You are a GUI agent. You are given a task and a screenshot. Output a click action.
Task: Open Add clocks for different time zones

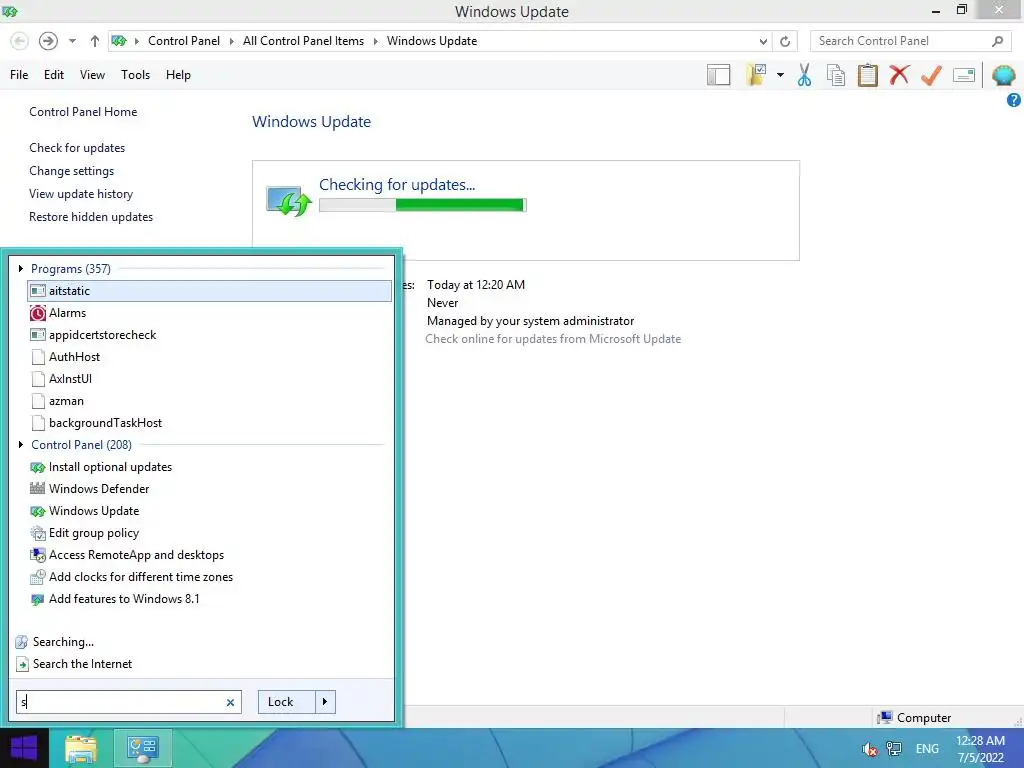[209, 577]
